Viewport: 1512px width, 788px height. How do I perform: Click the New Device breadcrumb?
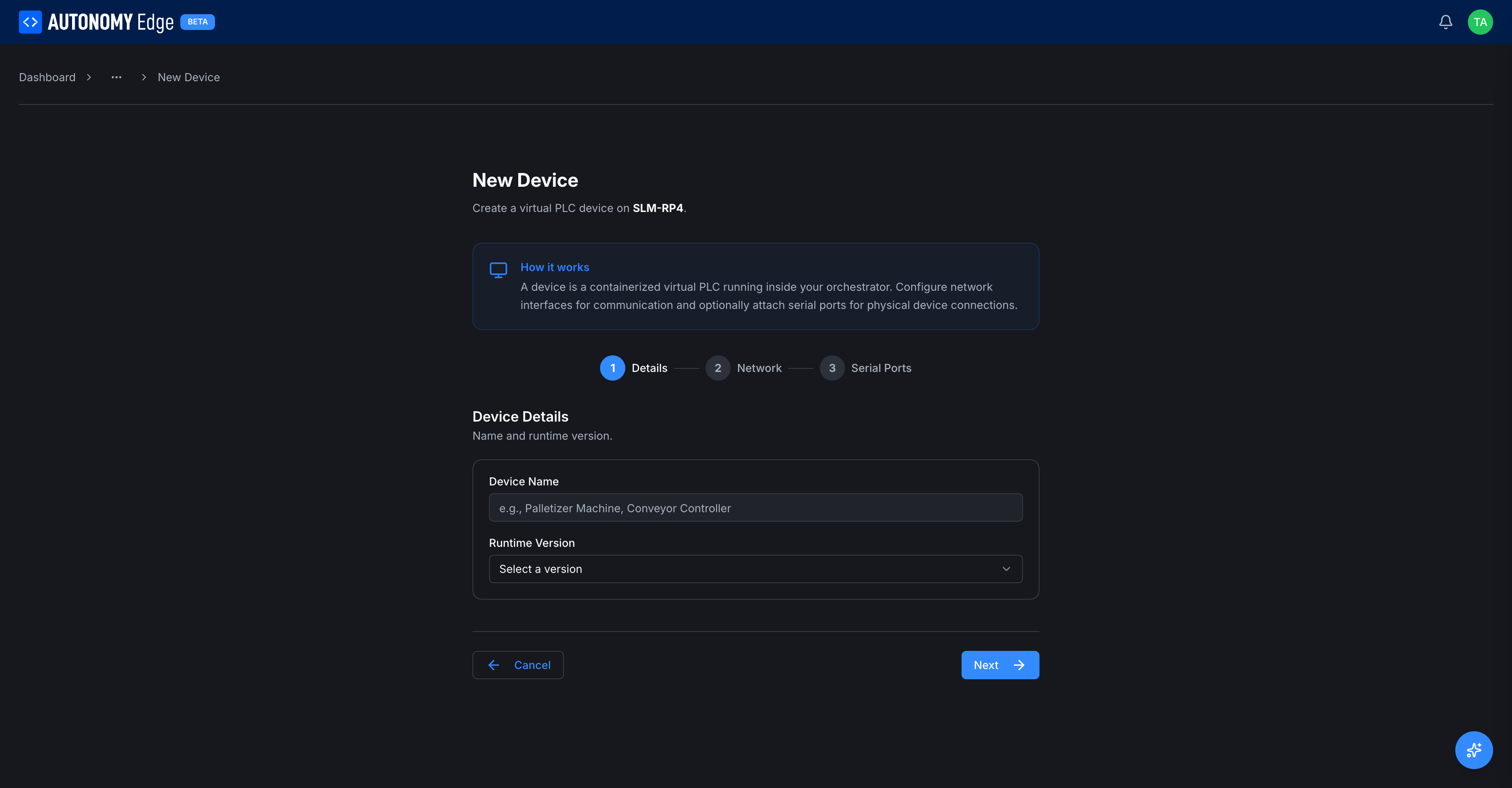pos(189,78)
